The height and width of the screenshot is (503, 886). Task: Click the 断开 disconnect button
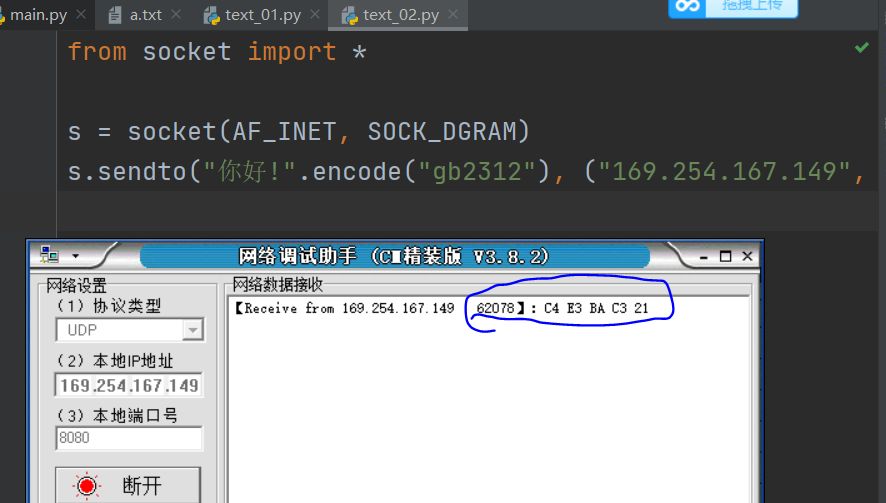tap(128, 485)
